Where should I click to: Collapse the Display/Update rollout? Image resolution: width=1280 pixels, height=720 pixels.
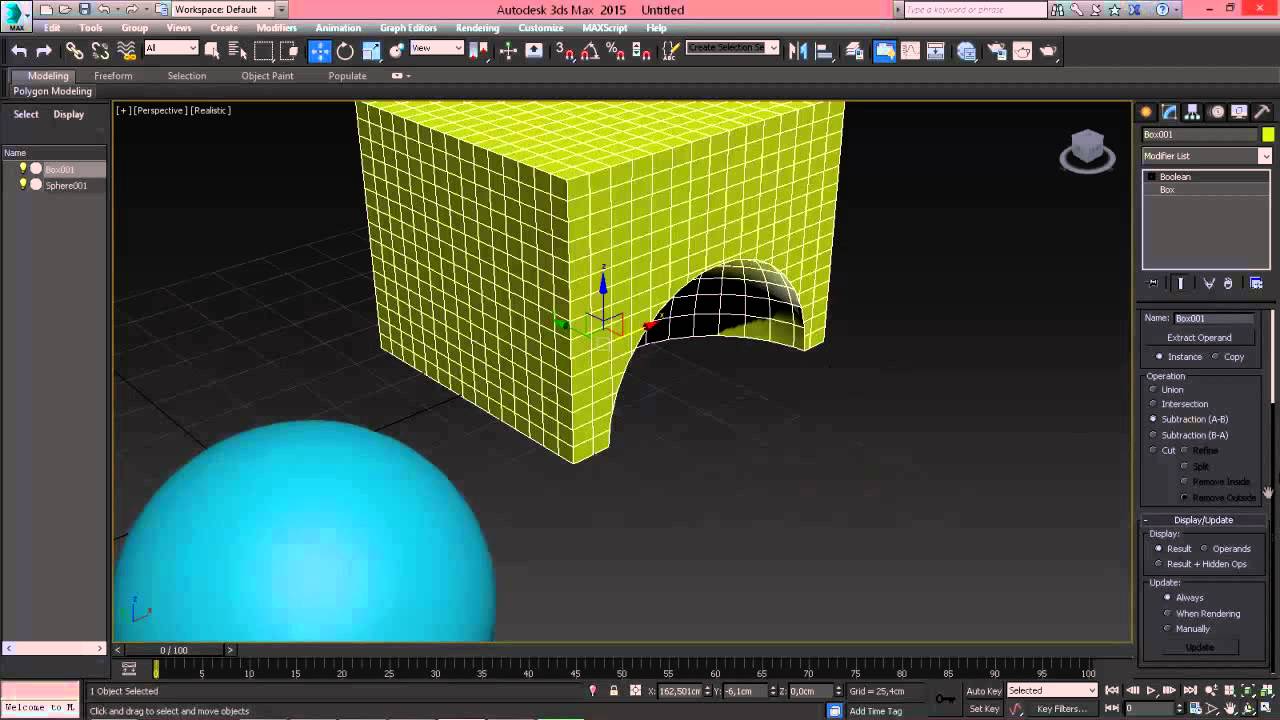1203,520
